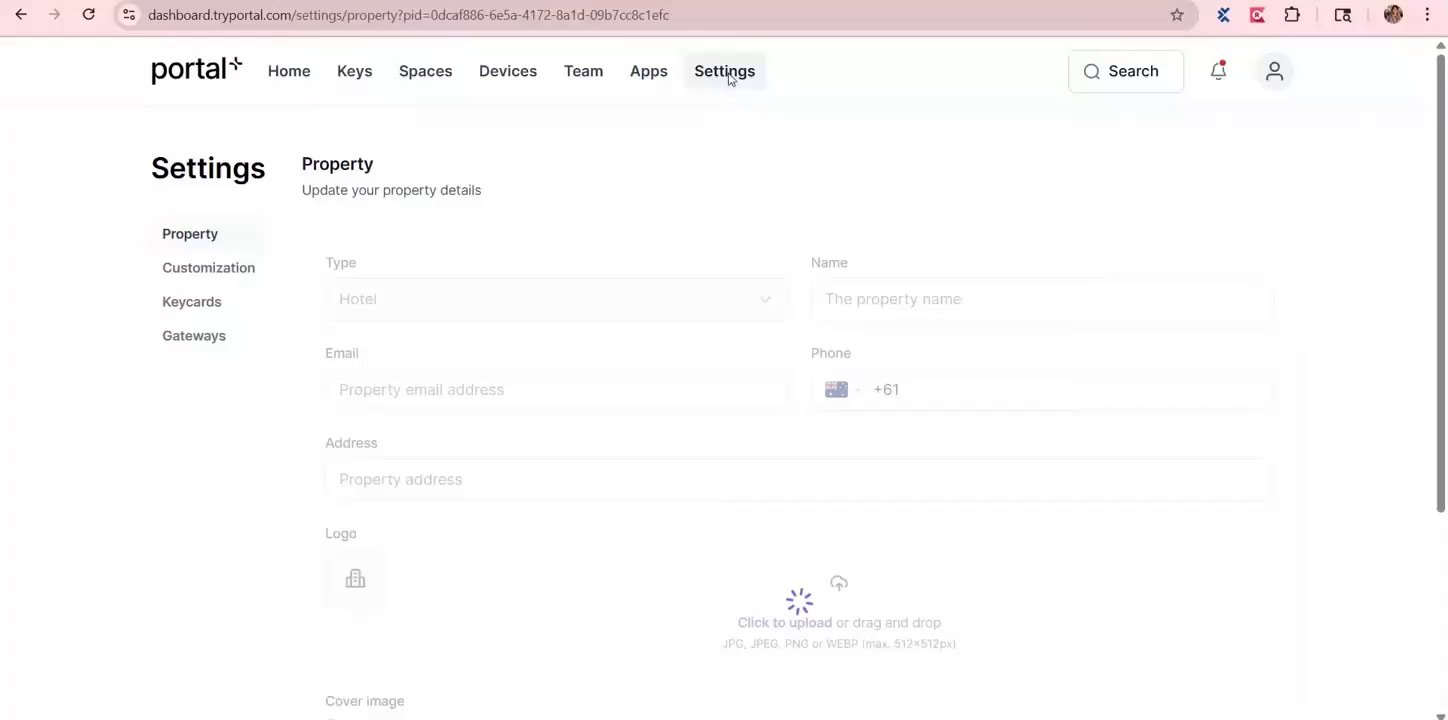1448x720 pixels.
Task: Click the Chrome profile picture
Action: [1393, 15]
